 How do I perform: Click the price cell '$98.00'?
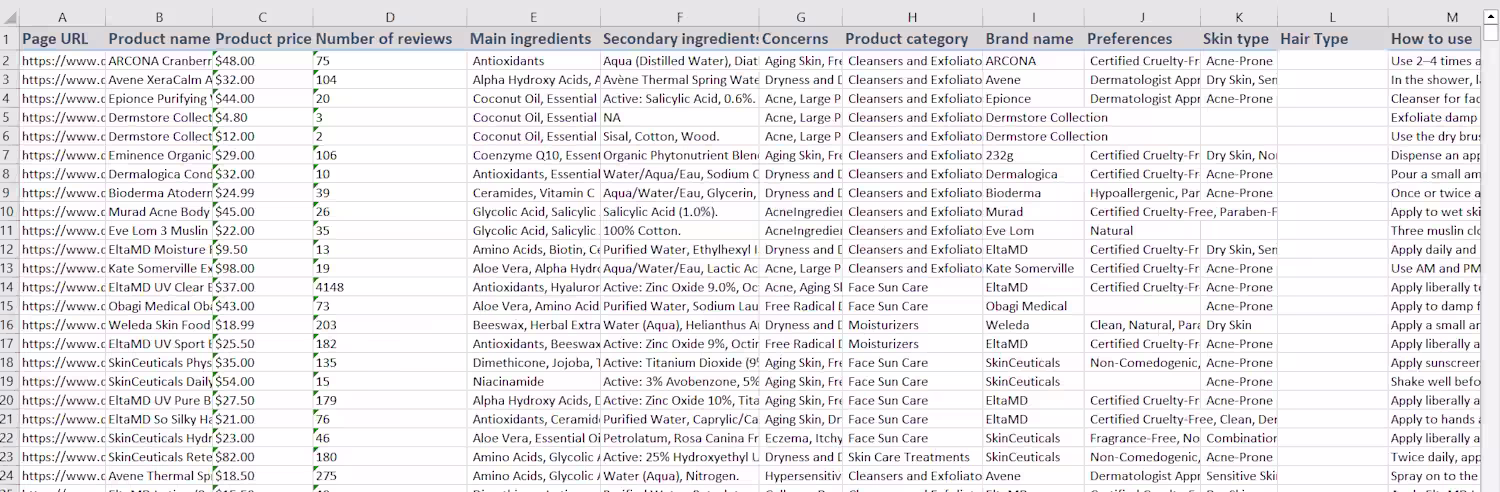click(262, 268)
